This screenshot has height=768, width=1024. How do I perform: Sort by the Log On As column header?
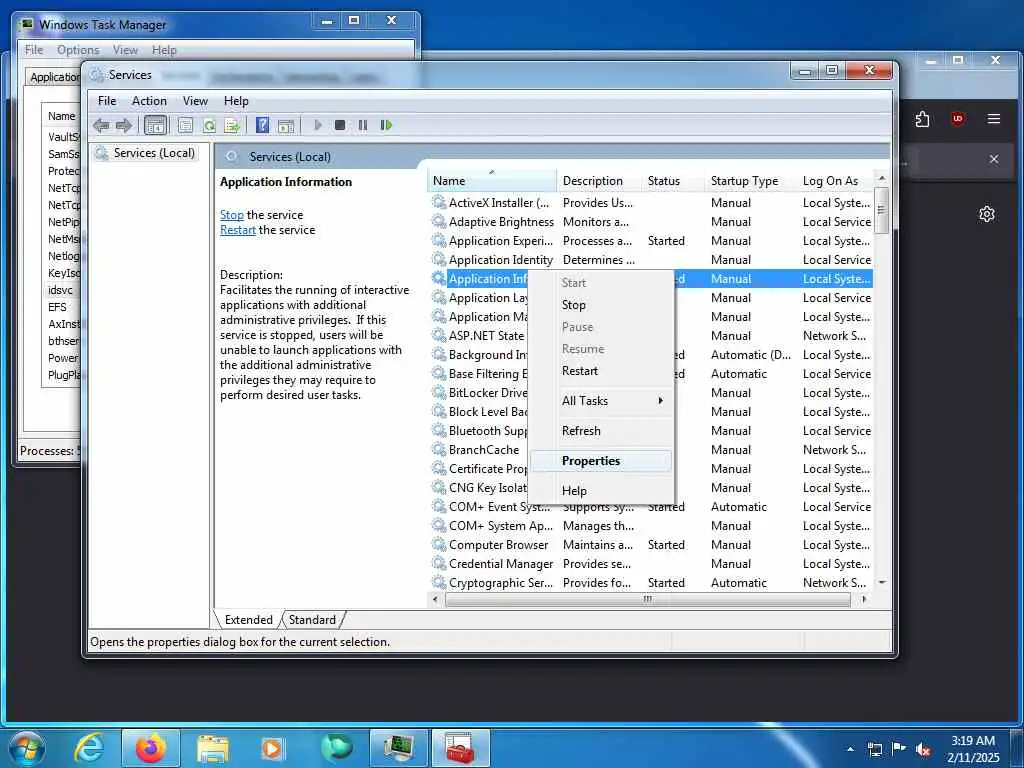tap(836, 181)
